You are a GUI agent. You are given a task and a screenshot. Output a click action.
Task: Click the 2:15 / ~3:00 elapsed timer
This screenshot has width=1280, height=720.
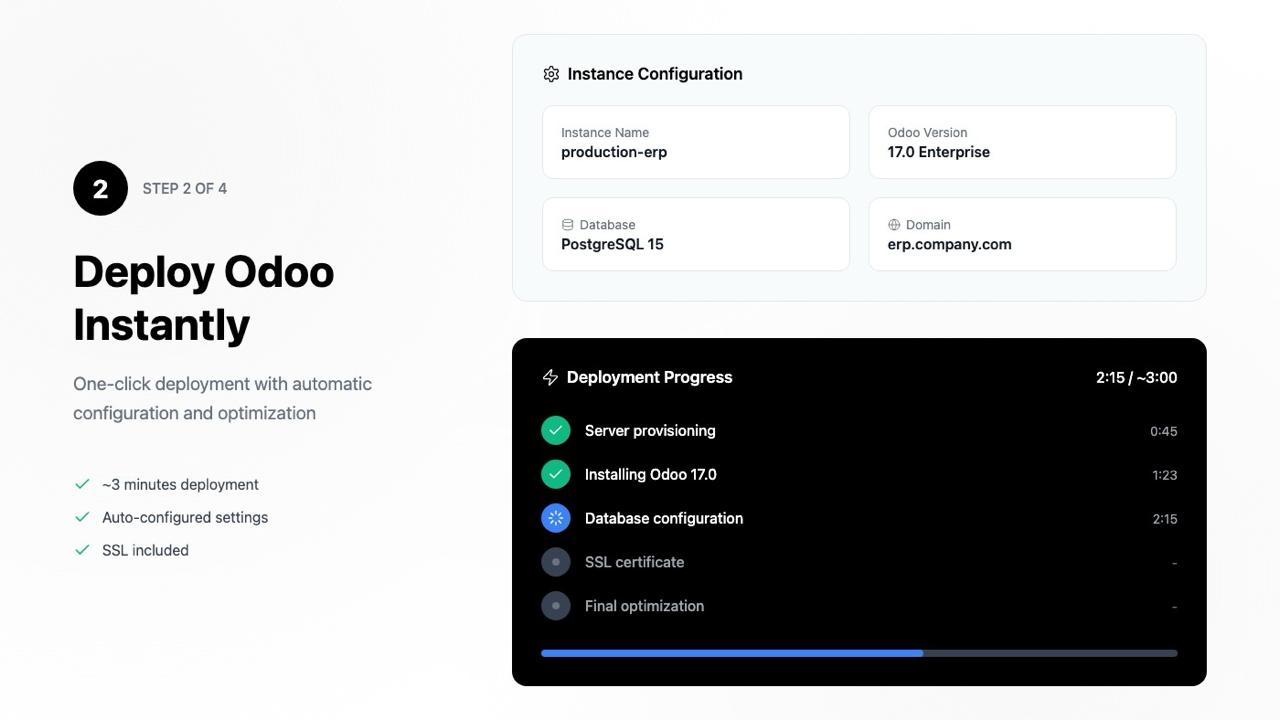click(x=1136, y=377)
